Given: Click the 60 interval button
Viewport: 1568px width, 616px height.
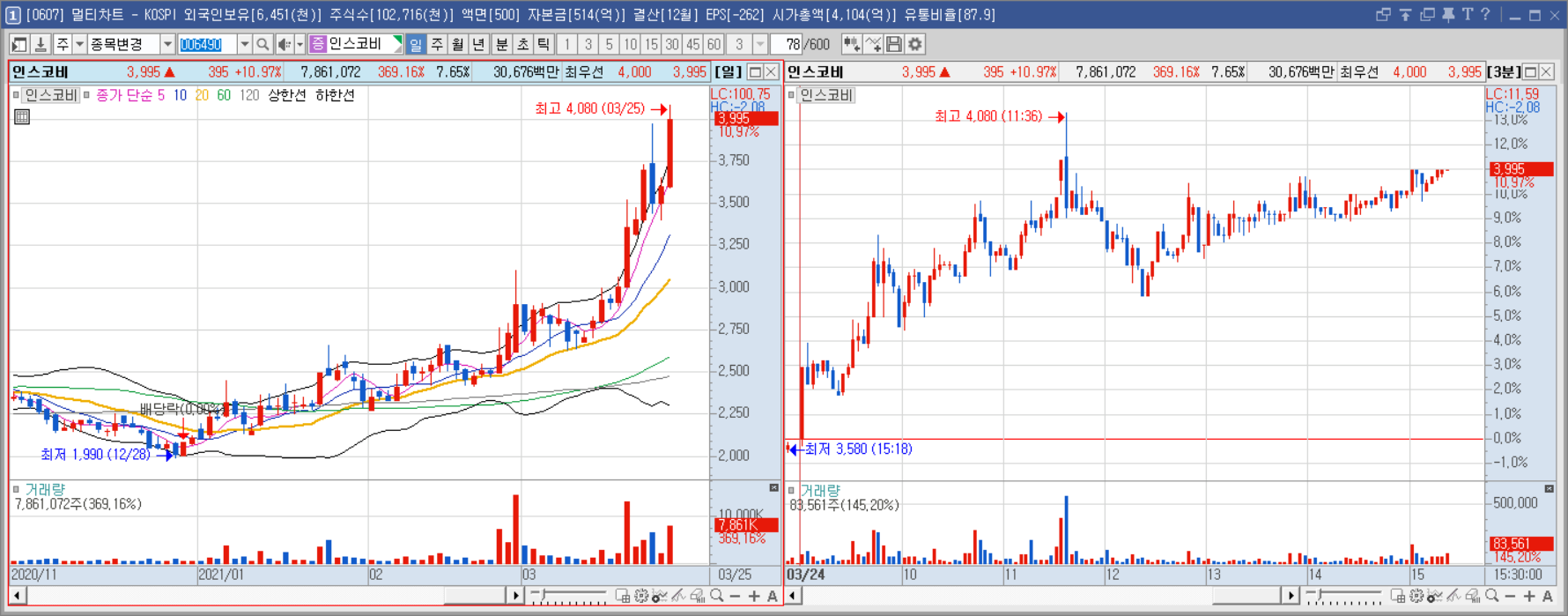Looking at the screenshot, I should 714,44.
